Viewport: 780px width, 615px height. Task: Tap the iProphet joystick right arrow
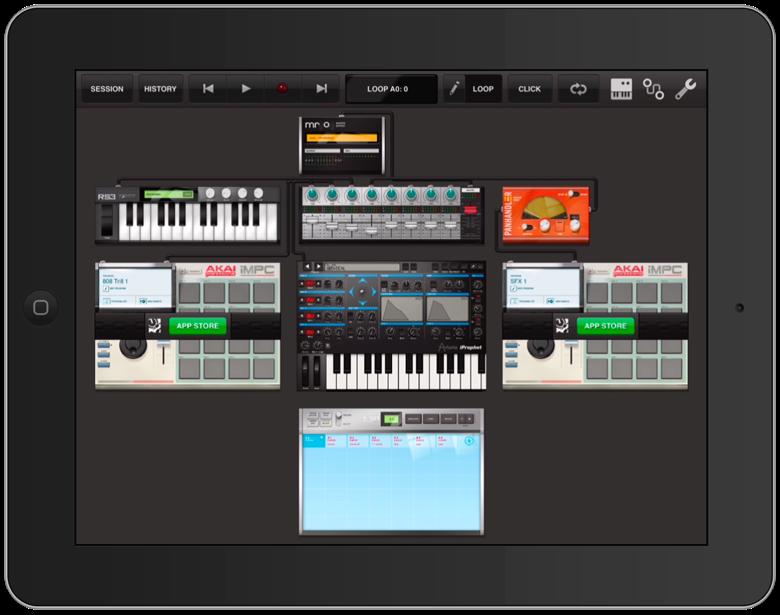[374, 292]
